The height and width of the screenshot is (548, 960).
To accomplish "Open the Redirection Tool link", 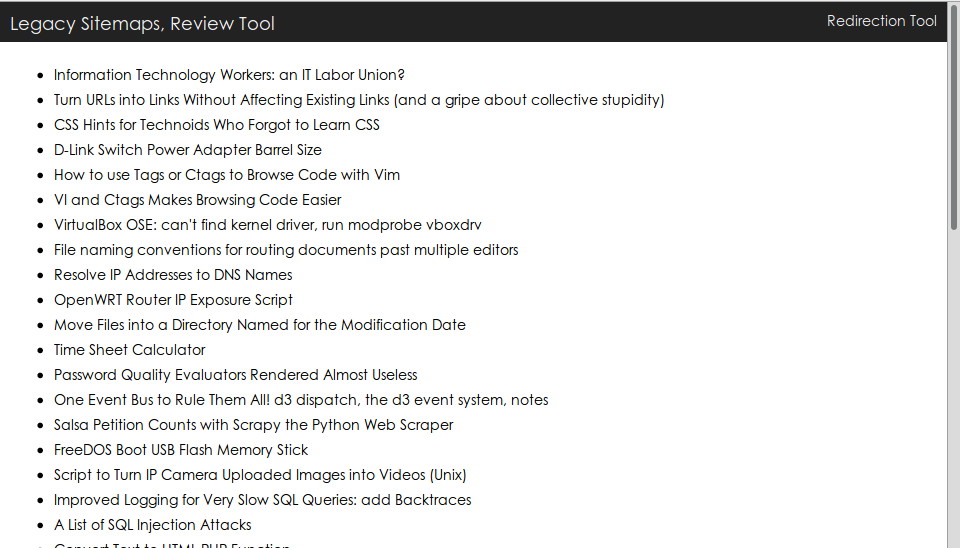I will point(881,21).
